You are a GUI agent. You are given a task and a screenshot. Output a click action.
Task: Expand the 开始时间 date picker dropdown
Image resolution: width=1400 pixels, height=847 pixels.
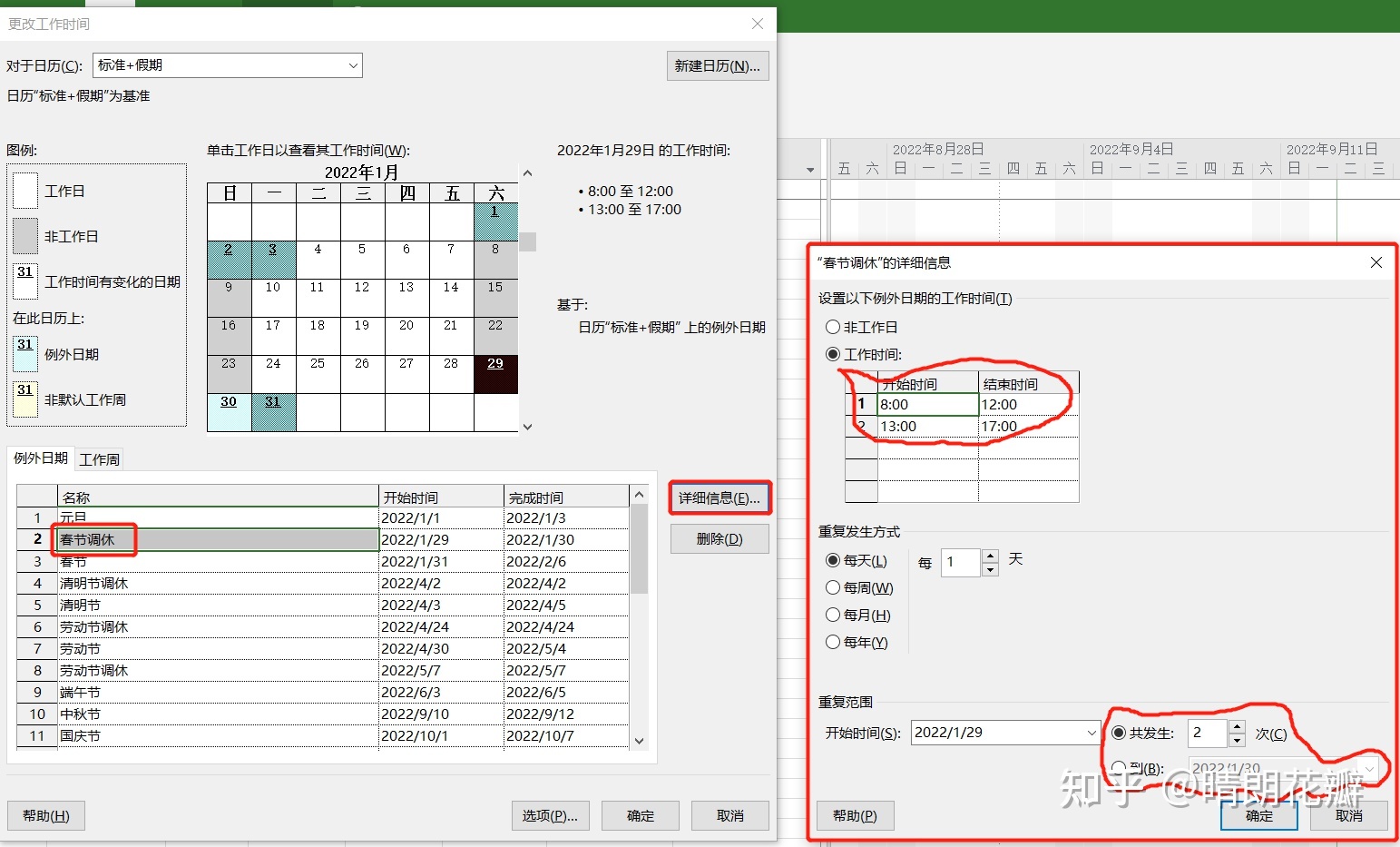[x=1092, y=733]
